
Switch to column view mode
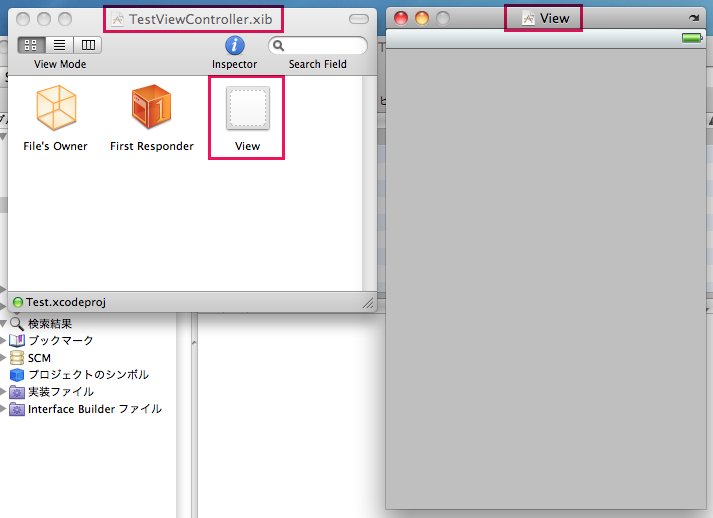point(88,45)
